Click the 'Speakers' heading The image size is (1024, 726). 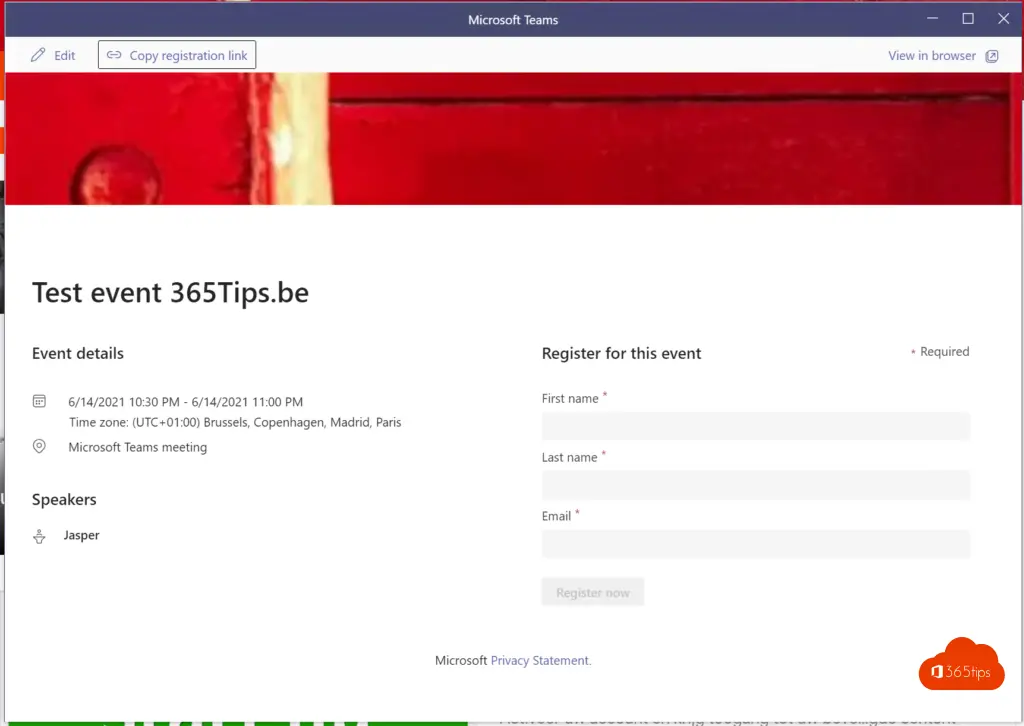click(64, 499)
